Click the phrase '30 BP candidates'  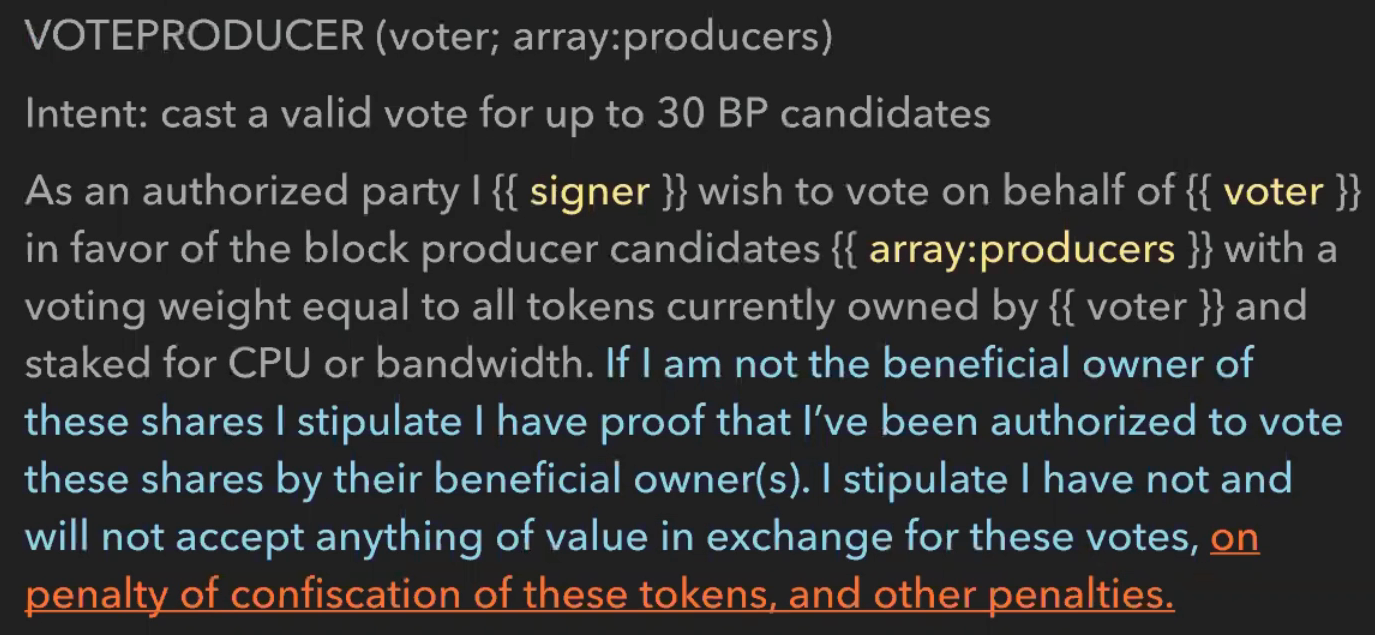coord(824,114)
